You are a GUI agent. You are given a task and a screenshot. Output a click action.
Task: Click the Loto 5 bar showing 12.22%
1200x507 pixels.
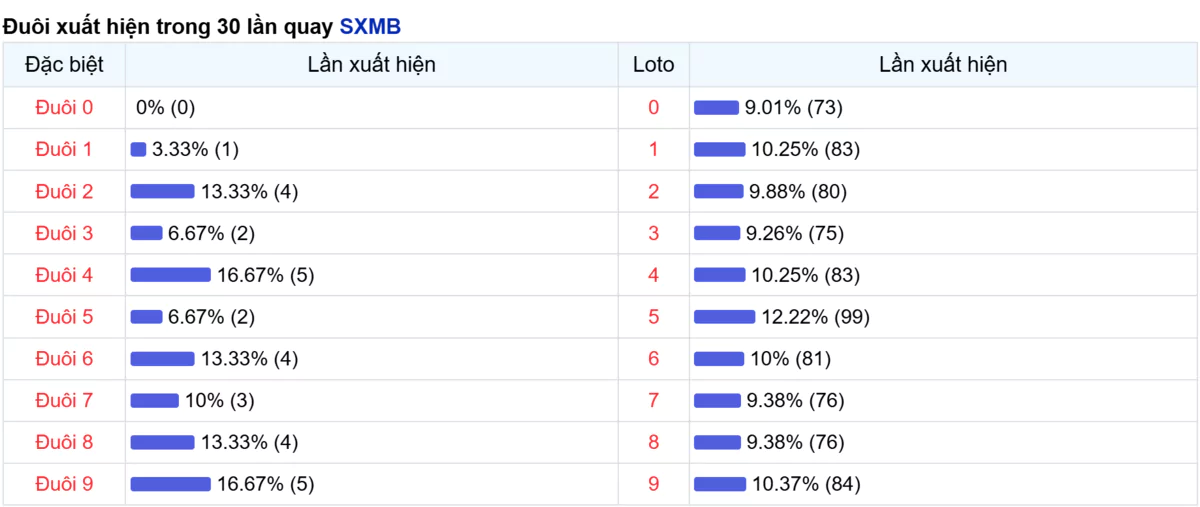click(724, 317)
